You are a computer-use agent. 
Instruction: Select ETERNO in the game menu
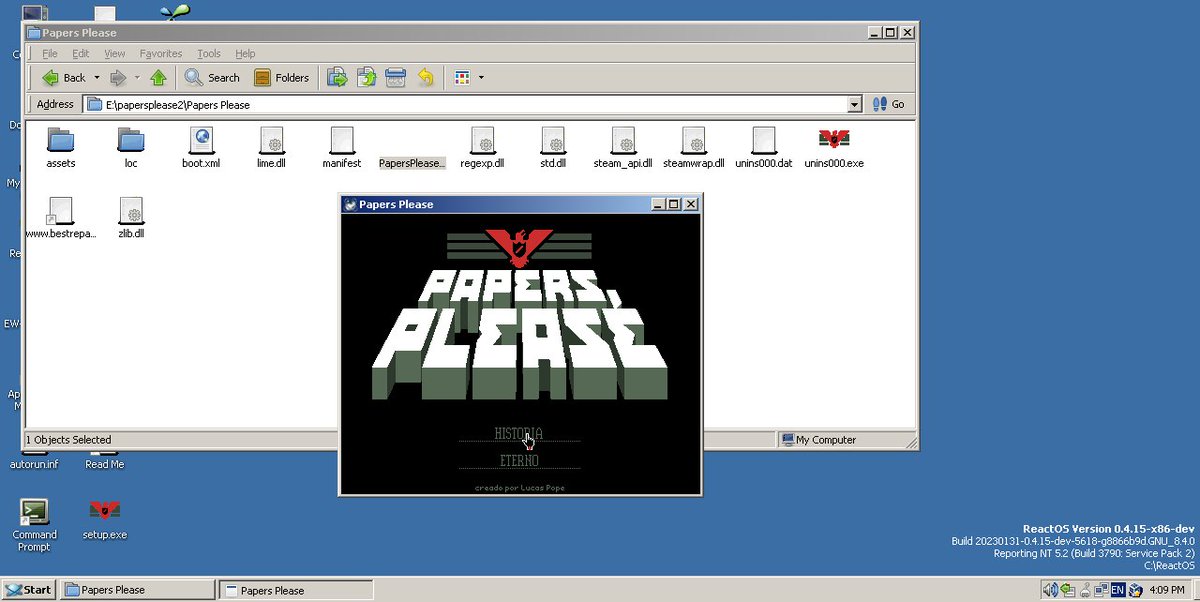click(x=519, y=459)
